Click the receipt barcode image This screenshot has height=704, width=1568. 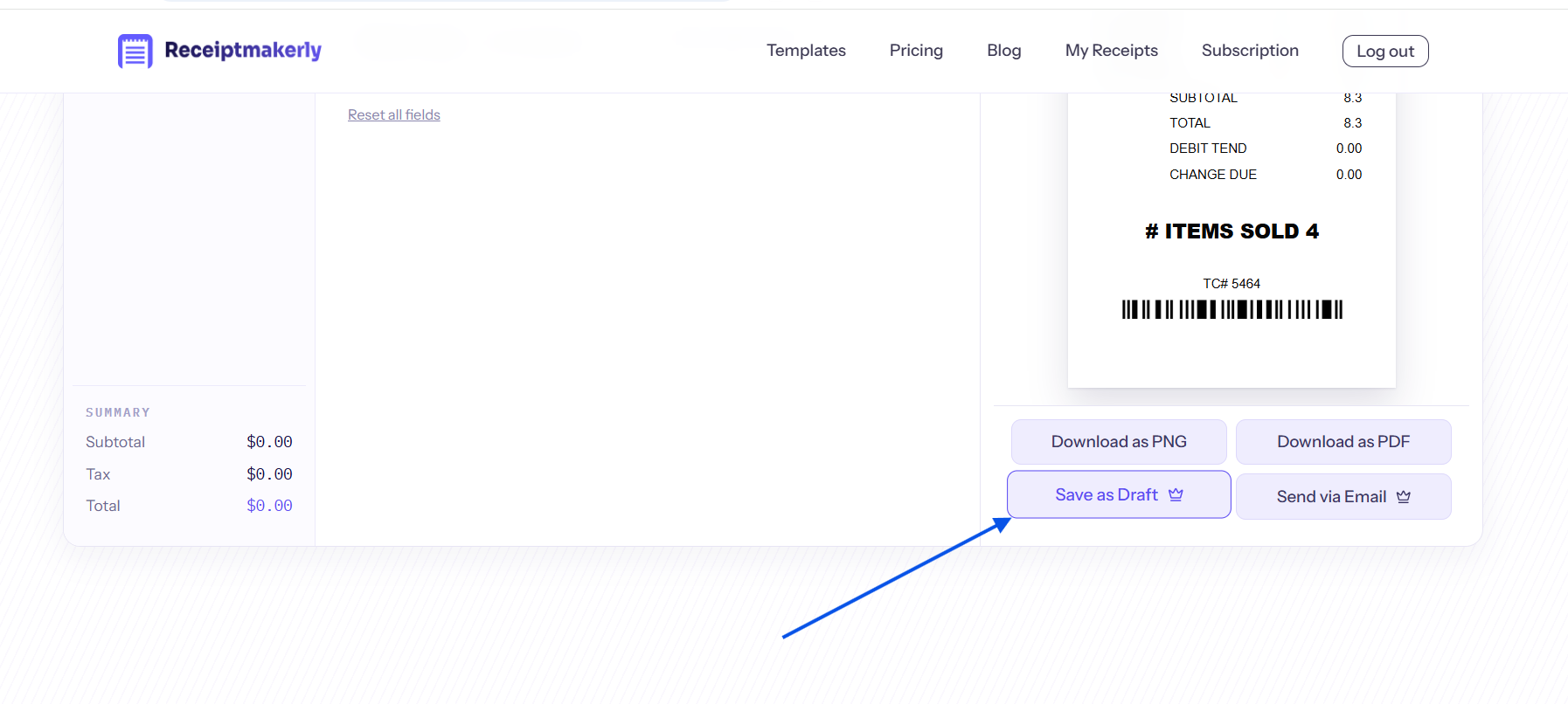1232,309
